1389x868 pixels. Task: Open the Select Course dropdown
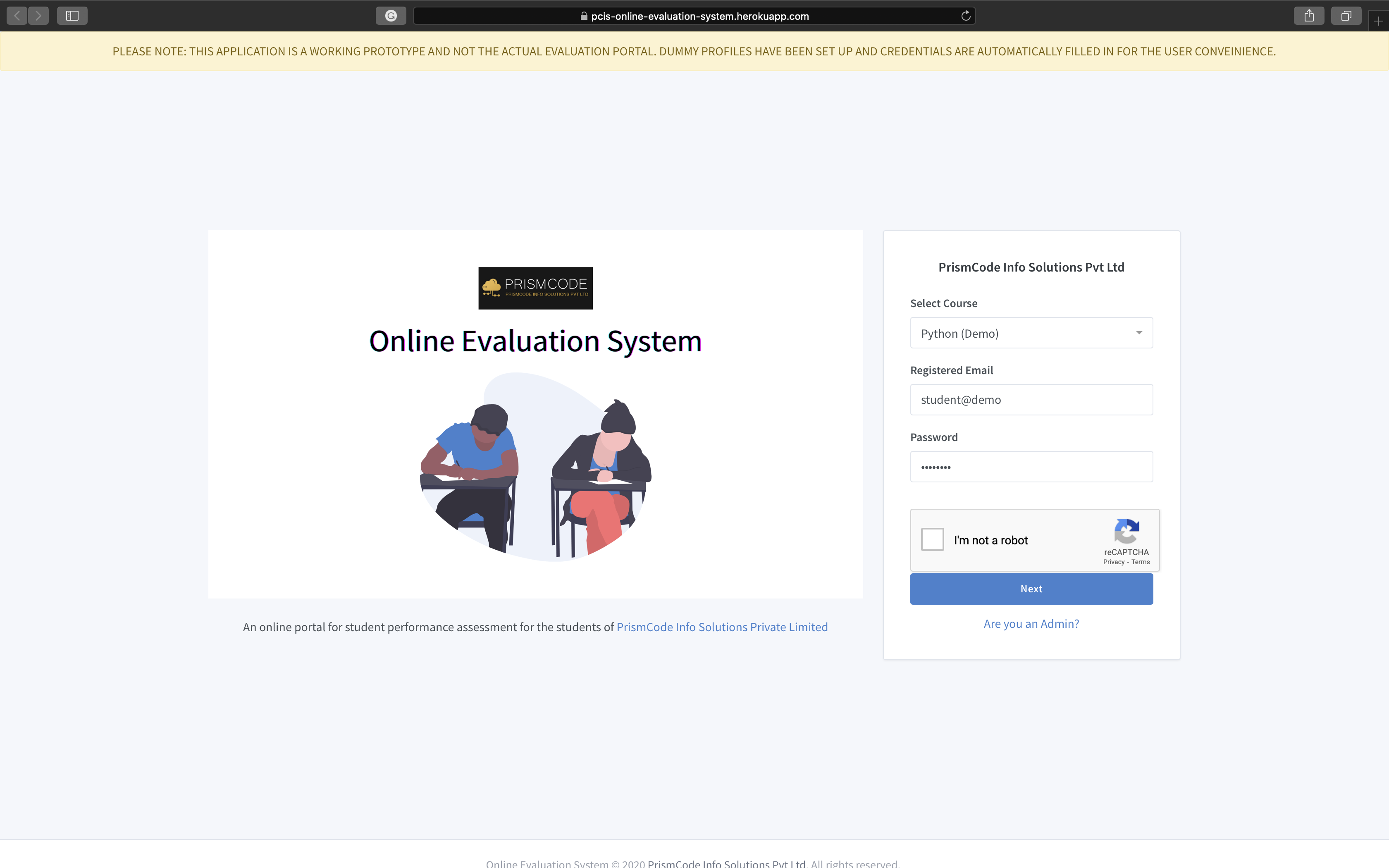pos(1031,332)
